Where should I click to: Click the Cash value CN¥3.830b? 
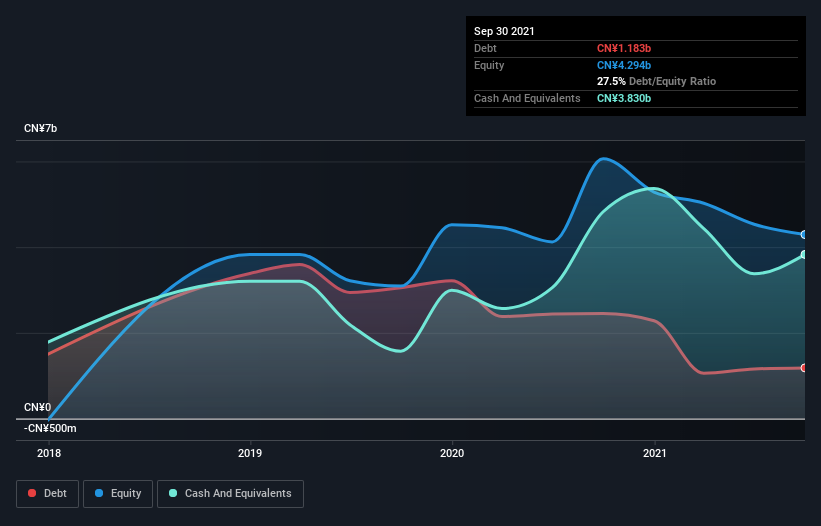[x=624, y=98]
